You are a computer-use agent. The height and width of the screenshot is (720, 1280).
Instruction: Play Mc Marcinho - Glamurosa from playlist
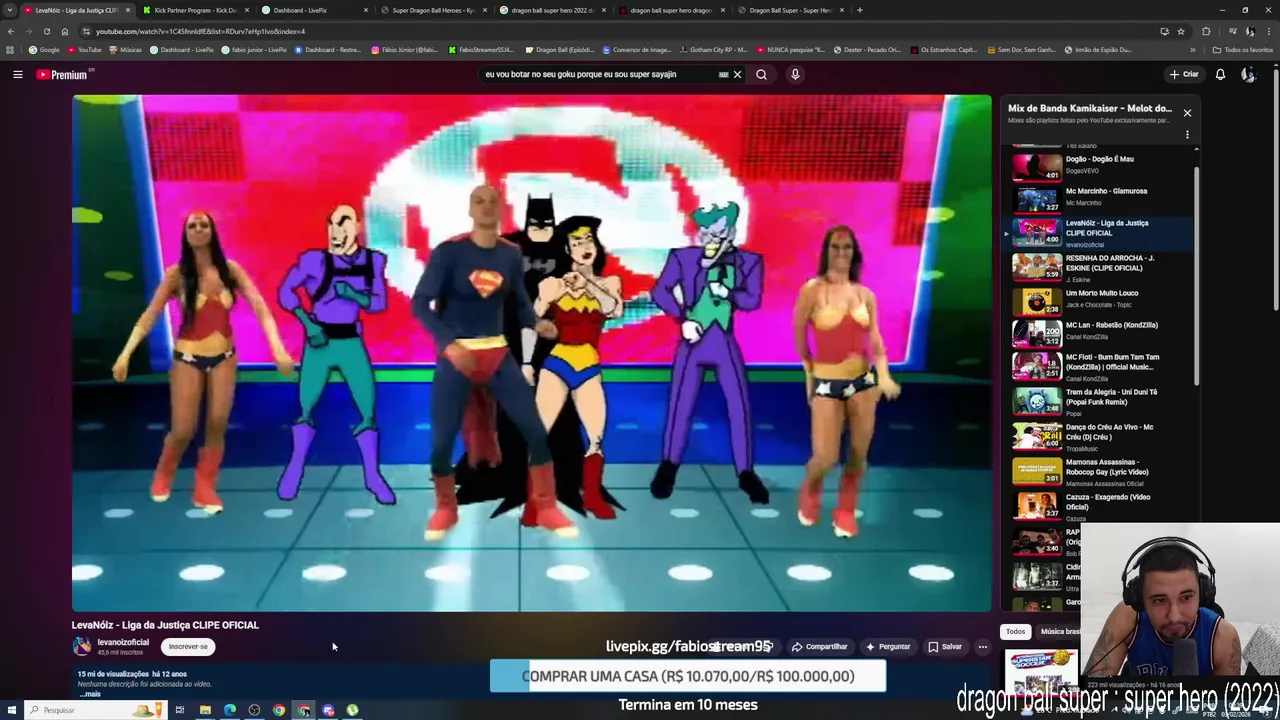(1098, 198)
